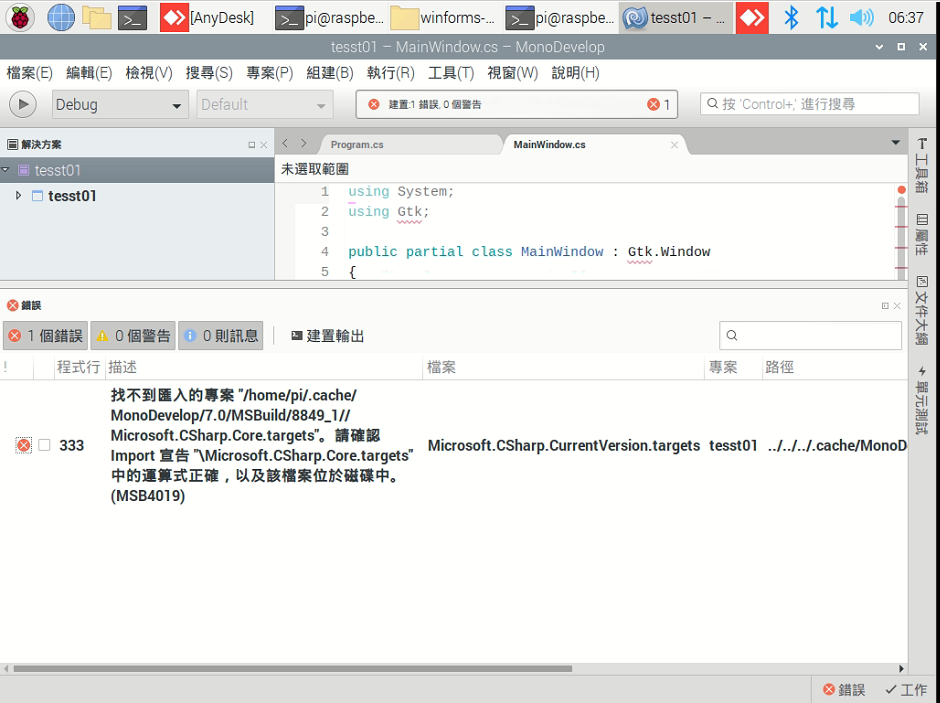Toggle the 1 個錯誤 errors filter
The image size is (940, 703).
click(46, 336)
